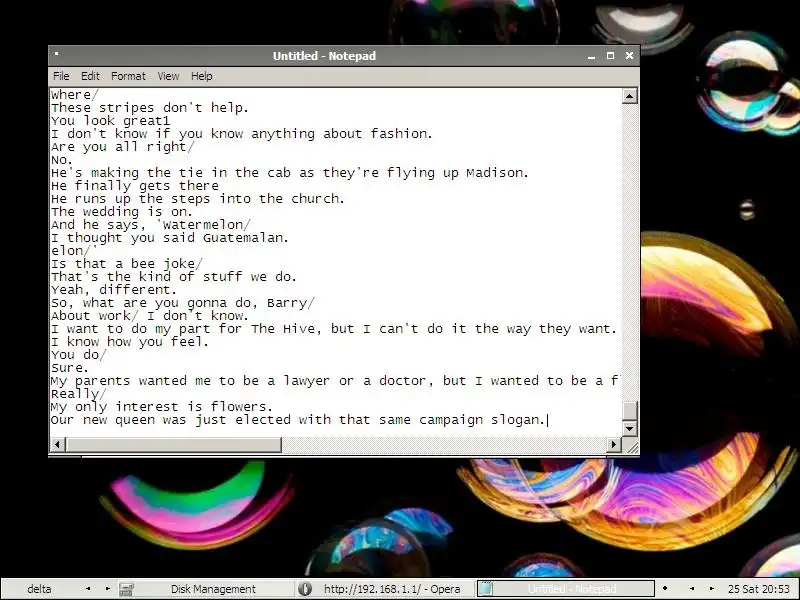Click the left arrow before the clock

coord(691,589)
